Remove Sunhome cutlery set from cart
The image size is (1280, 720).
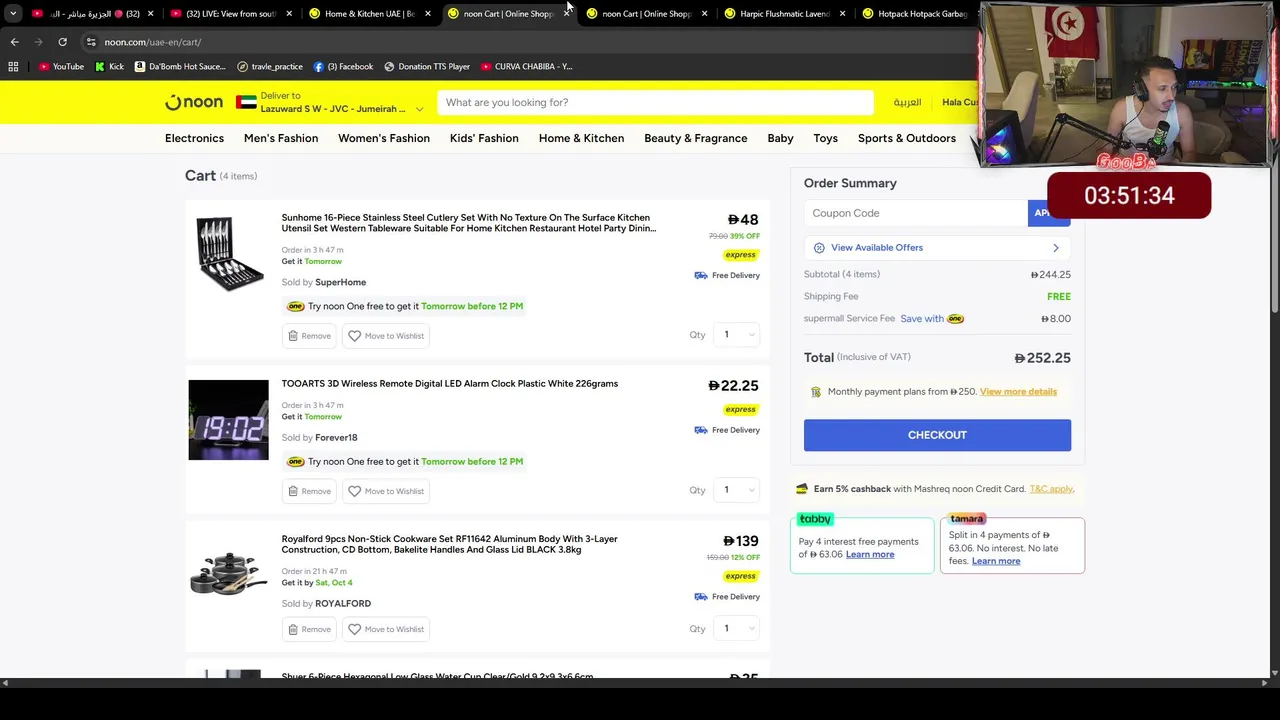309,336
